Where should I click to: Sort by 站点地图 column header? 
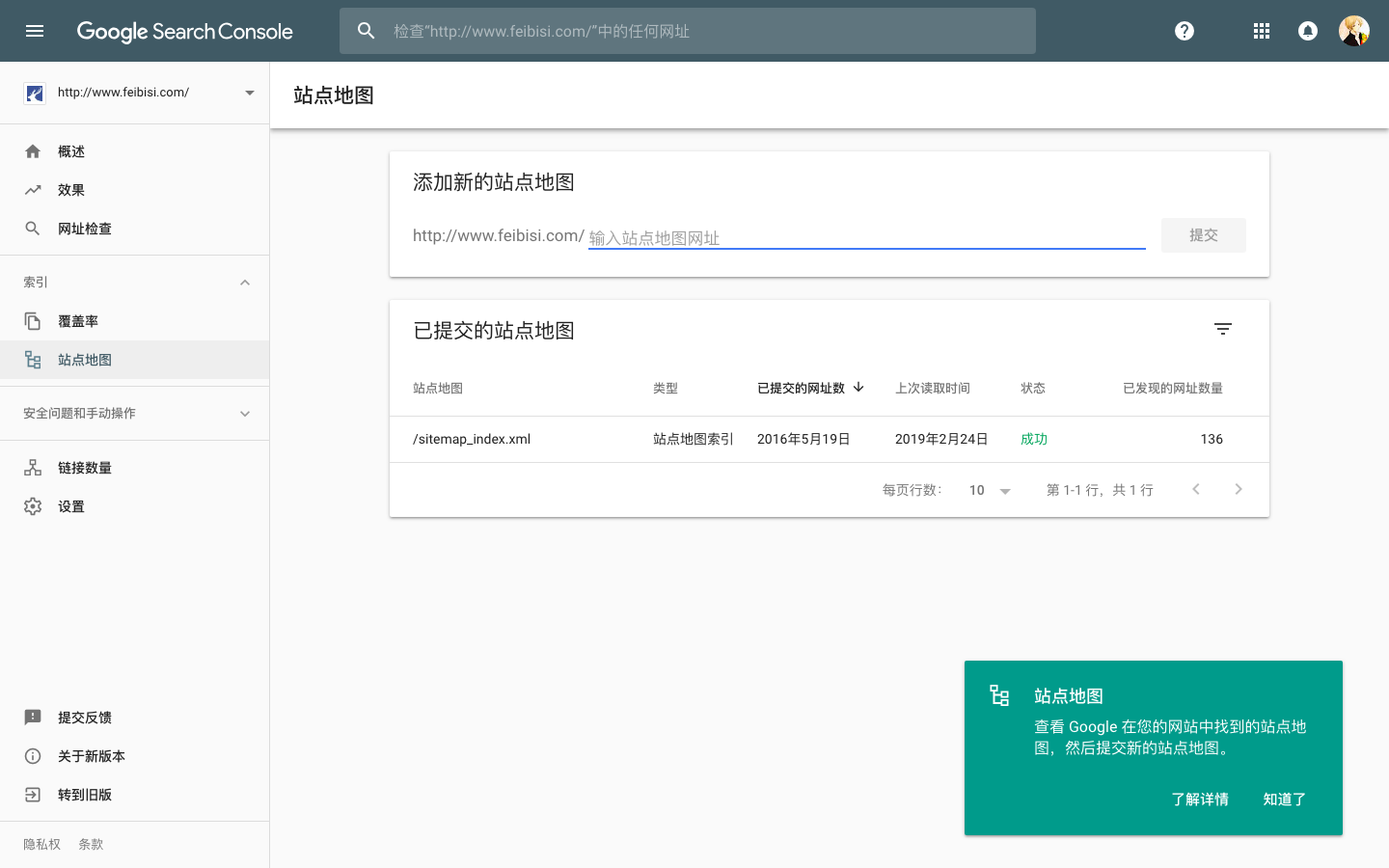point(438,388)
